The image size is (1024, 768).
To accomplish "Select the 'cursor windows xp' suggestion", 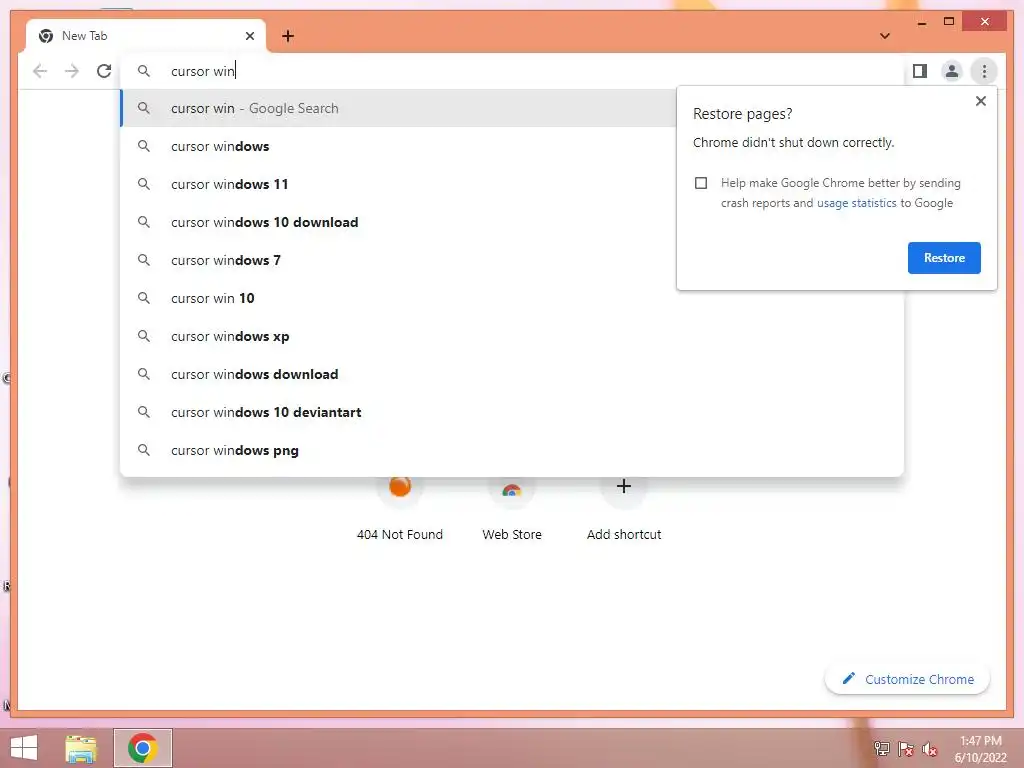I will (512, 336).
